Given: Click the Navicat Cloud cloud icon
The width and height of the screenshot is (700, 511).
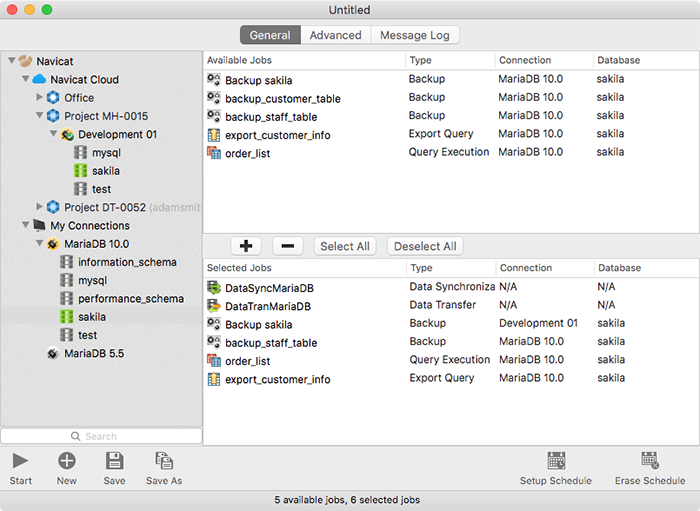Looking at the screenshot, I should [39, 79].
